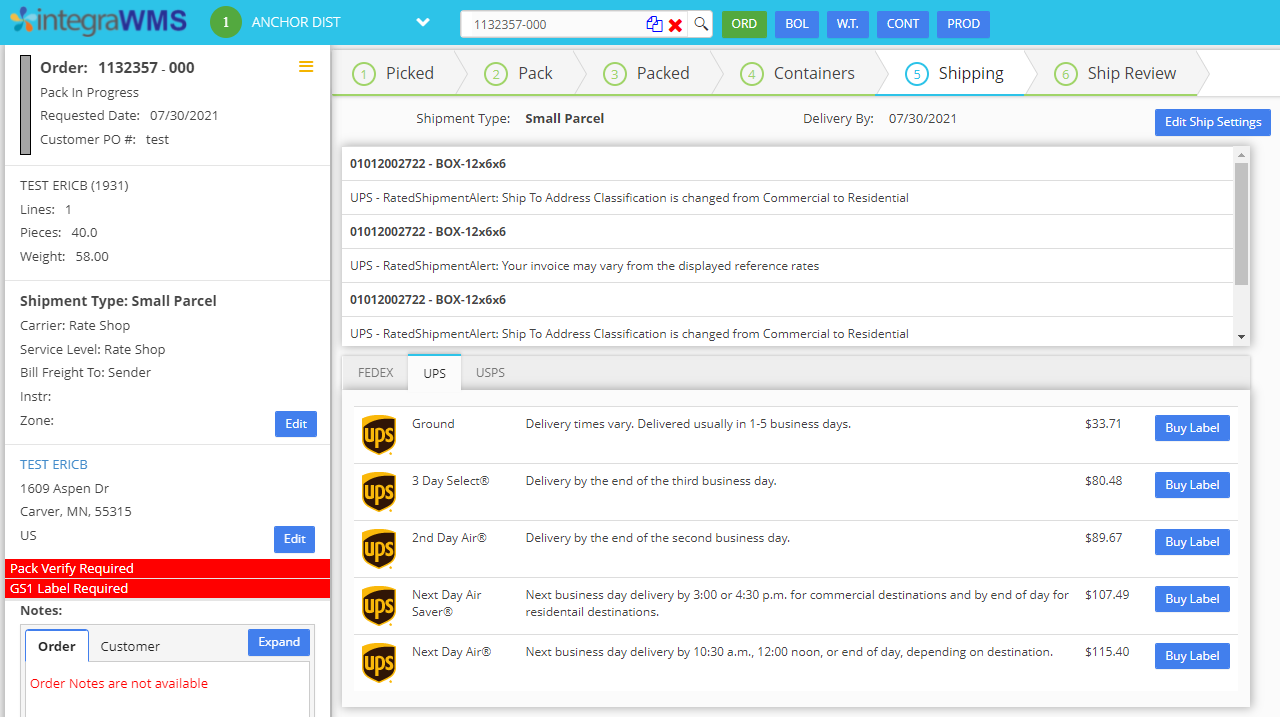The width and height of the screenshot is (1280, 717).
Task: Click the green ORD button
Action: 744,24
